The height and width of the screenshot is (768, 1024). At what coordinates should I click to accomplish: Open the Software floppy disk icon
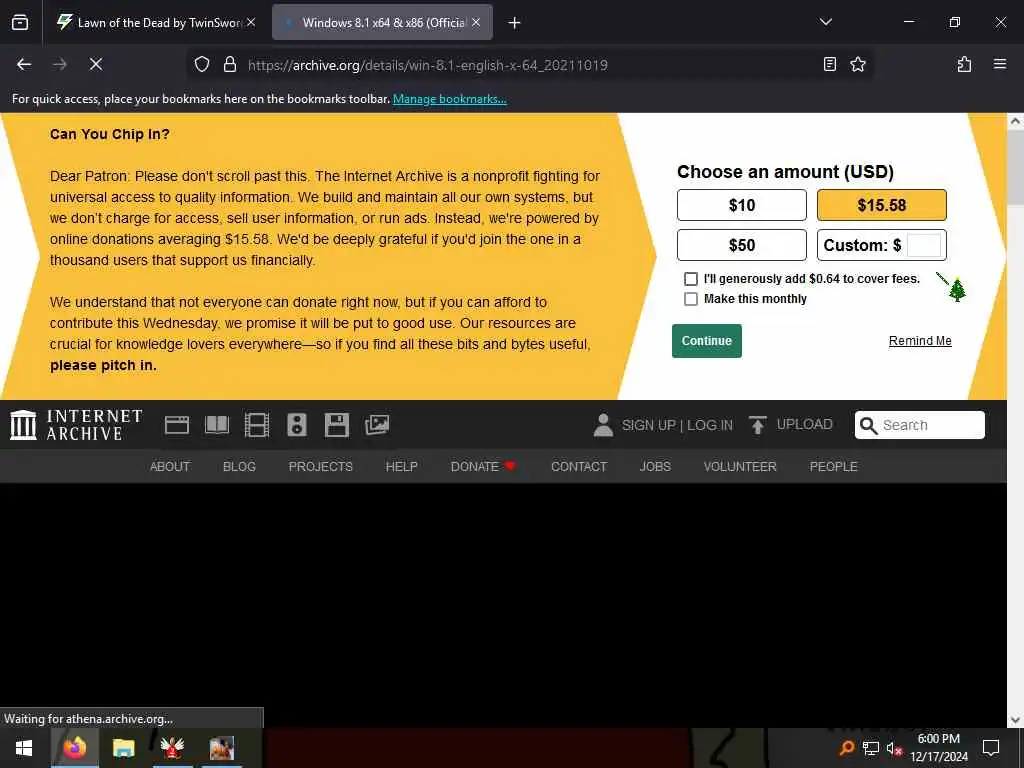(337, 425)
